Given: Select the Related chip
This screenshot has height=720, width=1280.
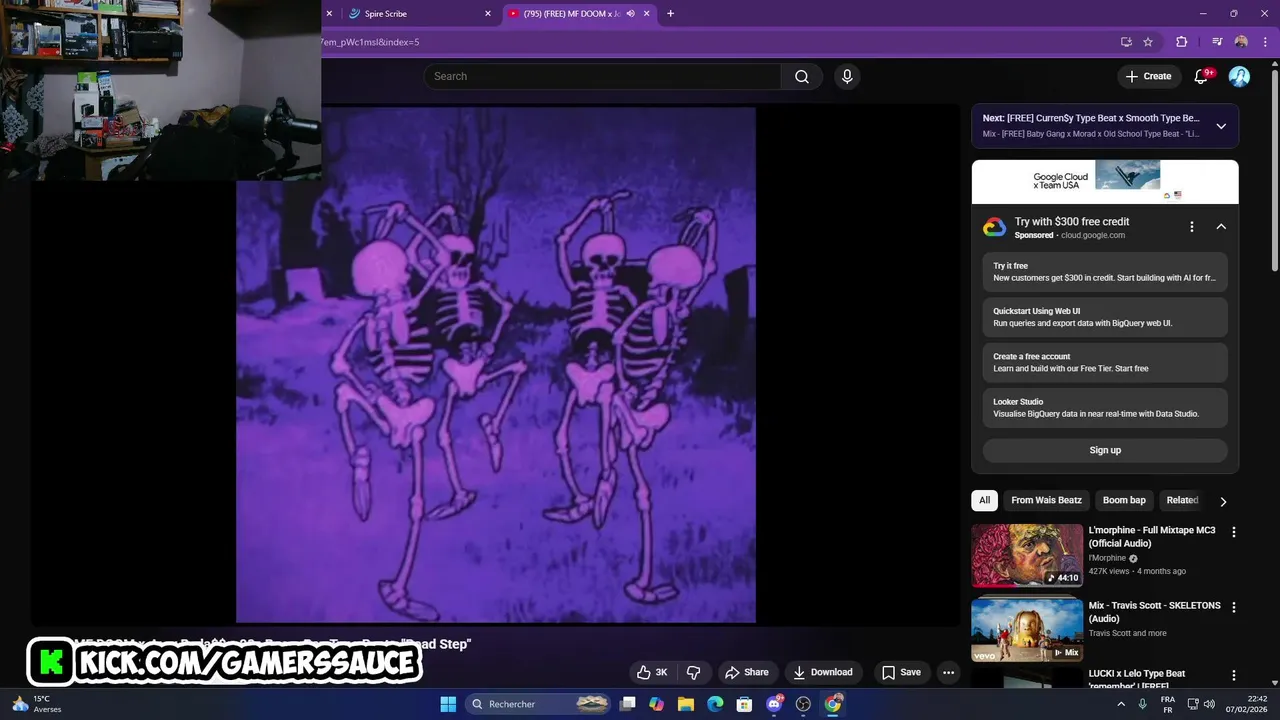Looking at the screenshot, I should pos(1182,500).
